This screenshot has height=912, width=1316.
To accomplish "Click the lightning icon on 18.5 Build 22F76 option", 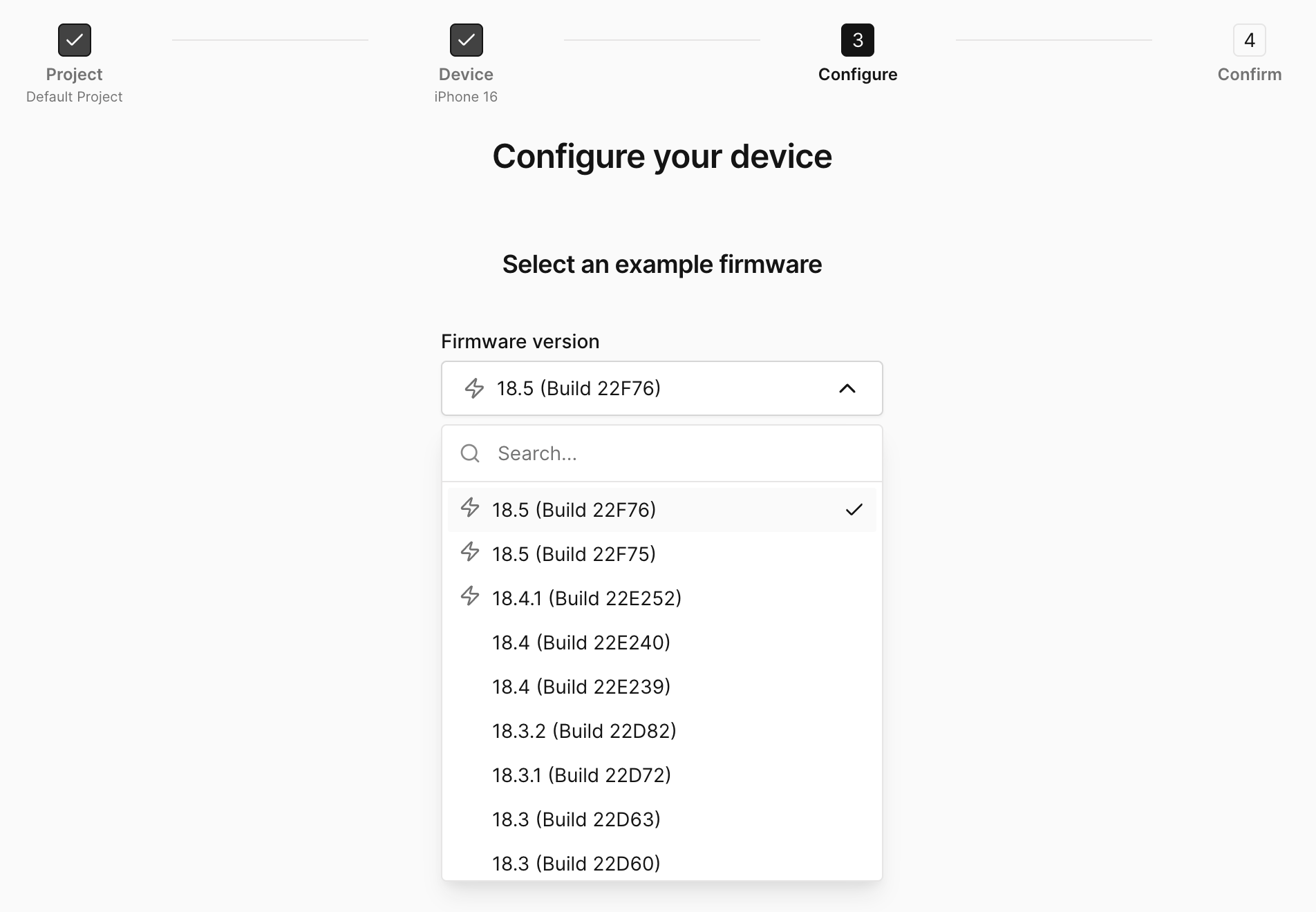I will [470, 507].
